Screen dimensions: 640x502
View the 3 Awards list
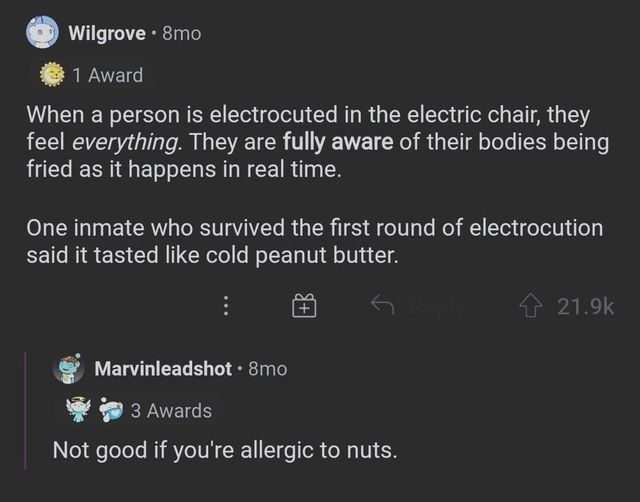point(171,410)
